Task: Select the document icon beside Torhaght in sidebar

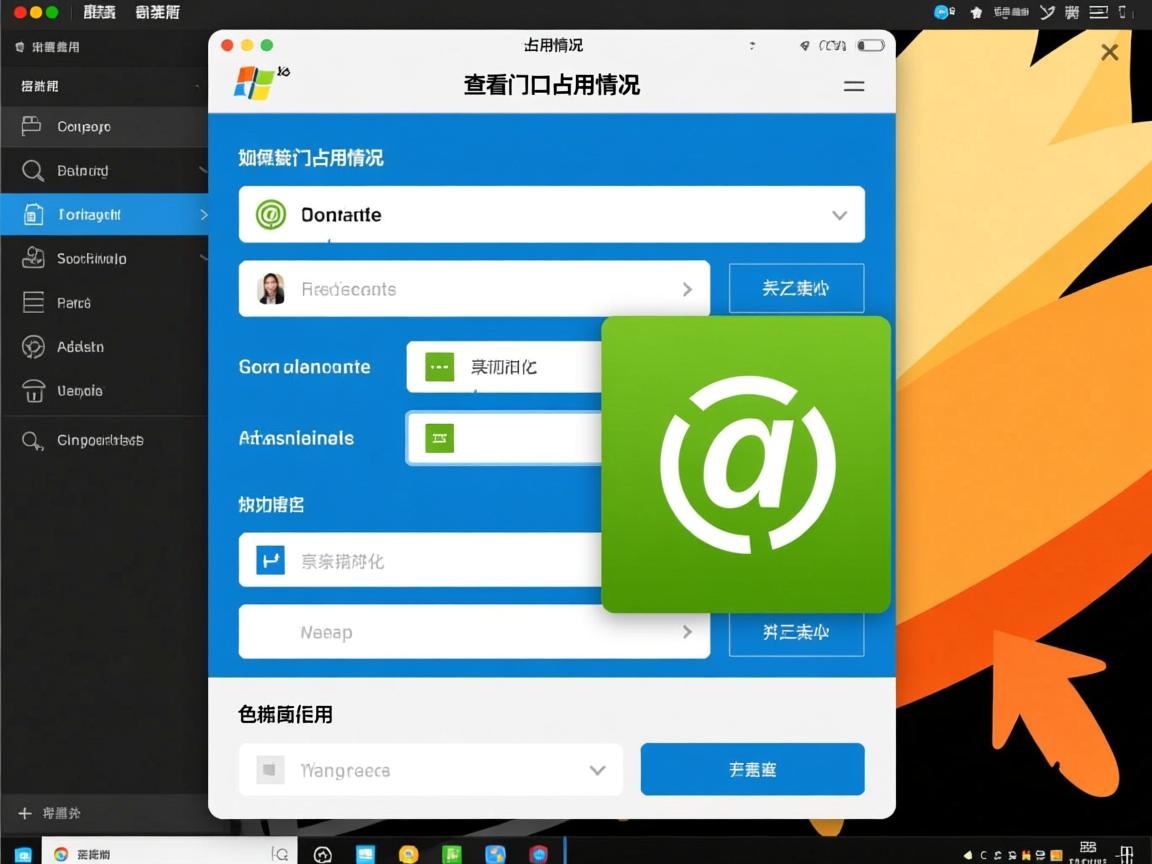Action: coord(31,214)
